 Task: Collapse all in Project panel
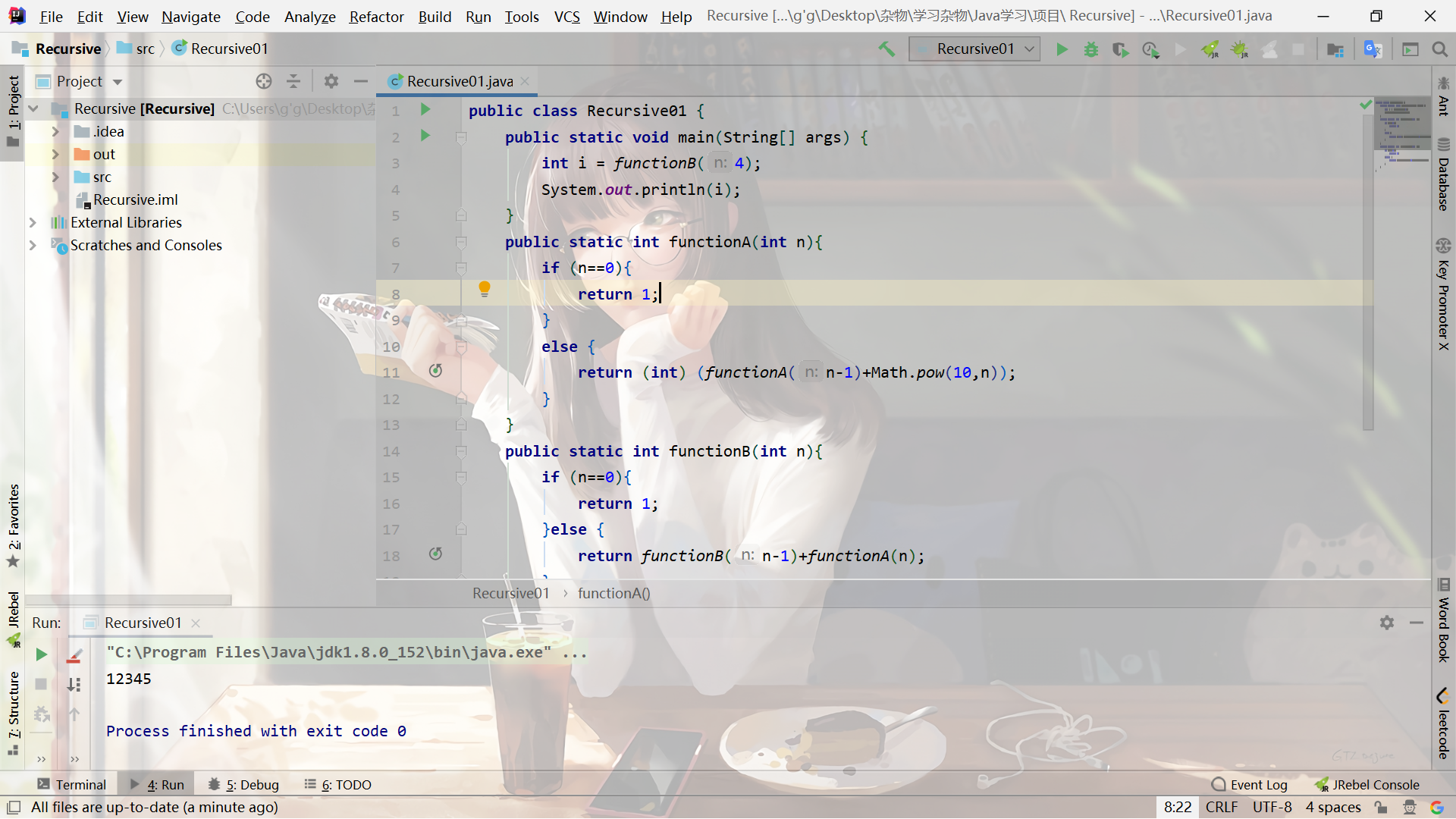(x=293, y=81)
